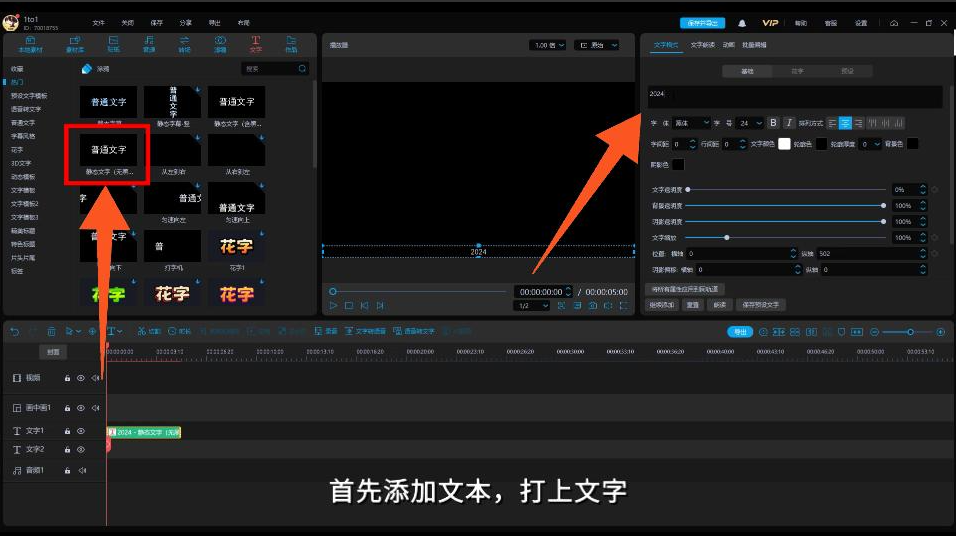Open the preview quality 1/2 dropdown
The height and width of the screenshot is (536, 956).
pos(531,306)
